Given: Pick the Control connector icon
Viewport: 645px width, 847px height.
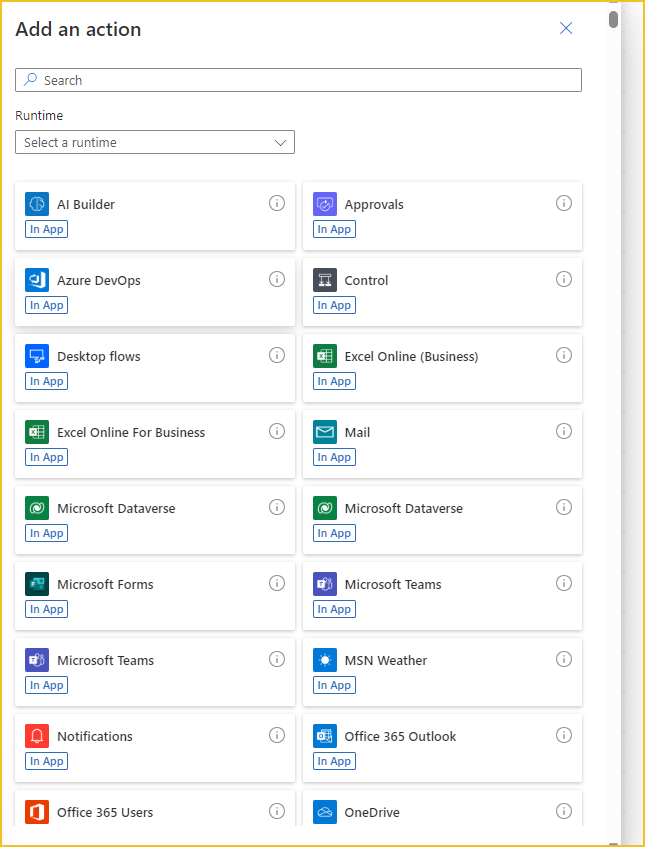Looking at the screenshot, I should pyautogui.click(x=325, y=280).
